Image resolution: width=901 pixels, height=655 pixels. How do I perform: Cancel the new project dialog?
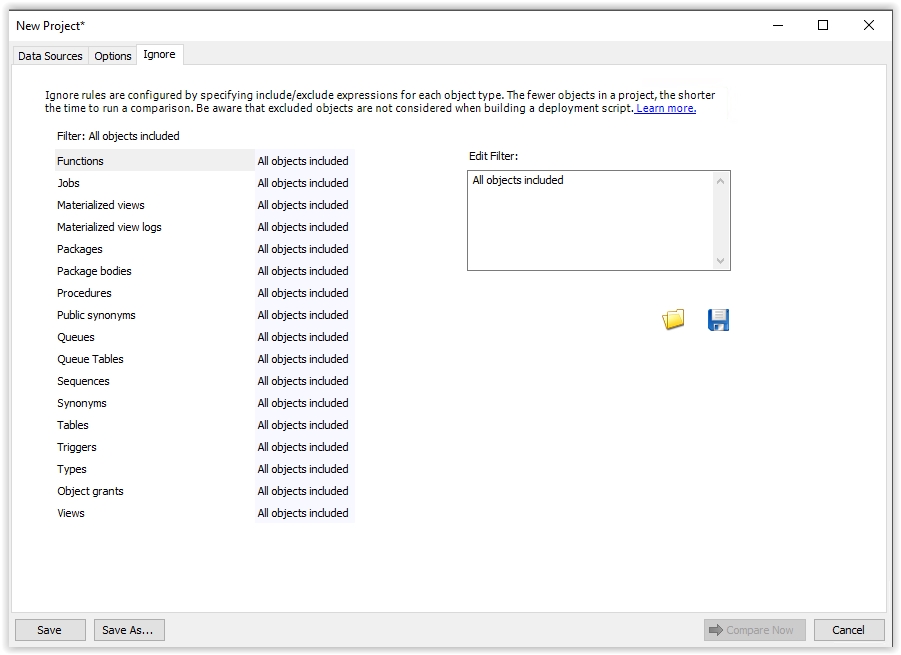[848, 630]
